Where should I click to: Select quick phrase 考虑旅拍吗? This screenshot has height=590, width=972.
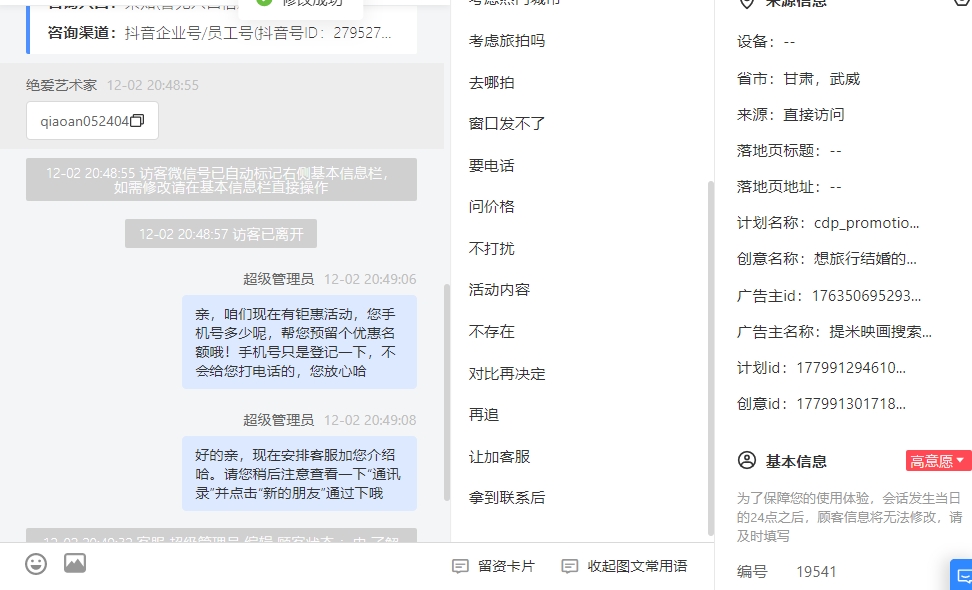507,41
